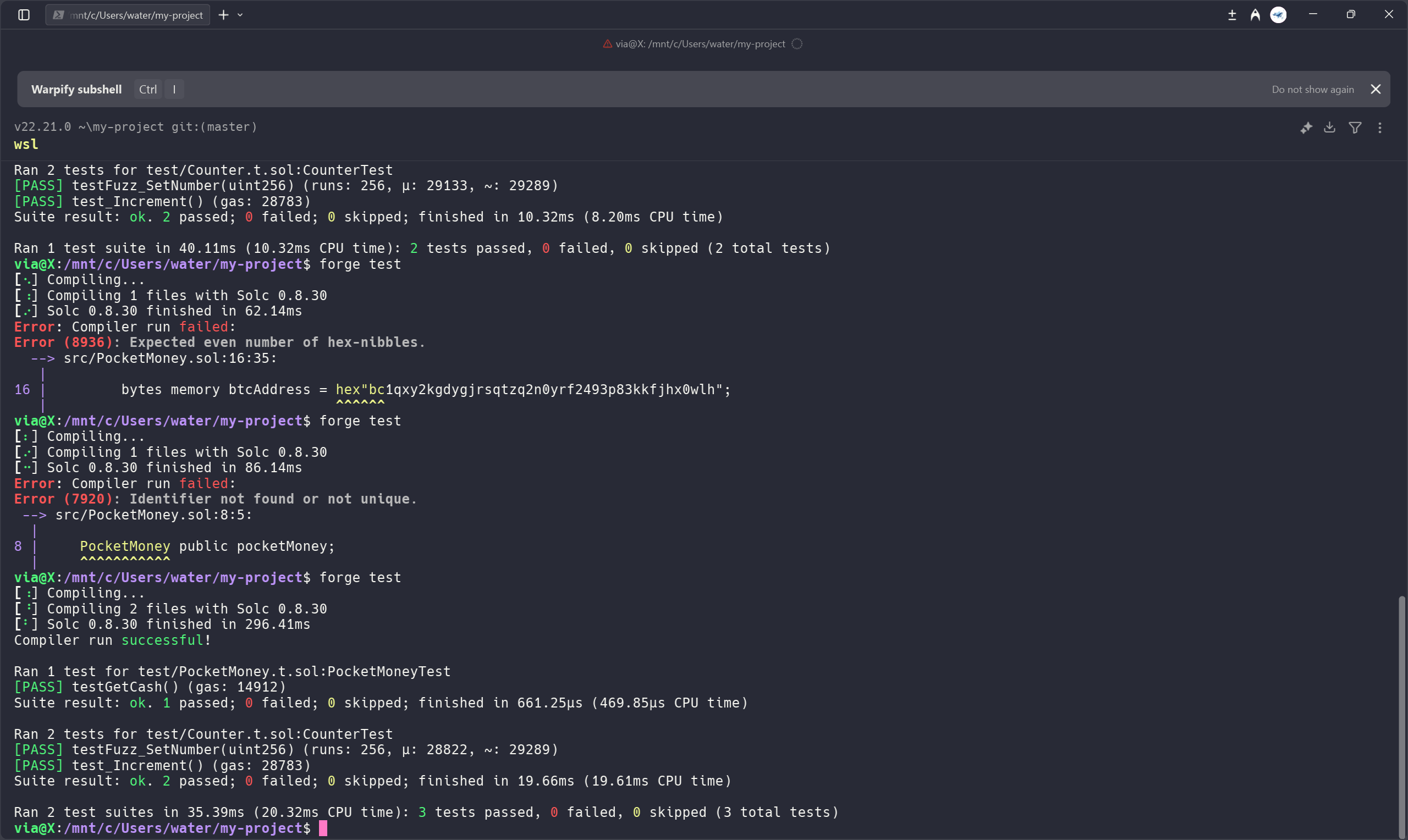Open the Warp AI icon in title bar

[x=1255, y=15]
